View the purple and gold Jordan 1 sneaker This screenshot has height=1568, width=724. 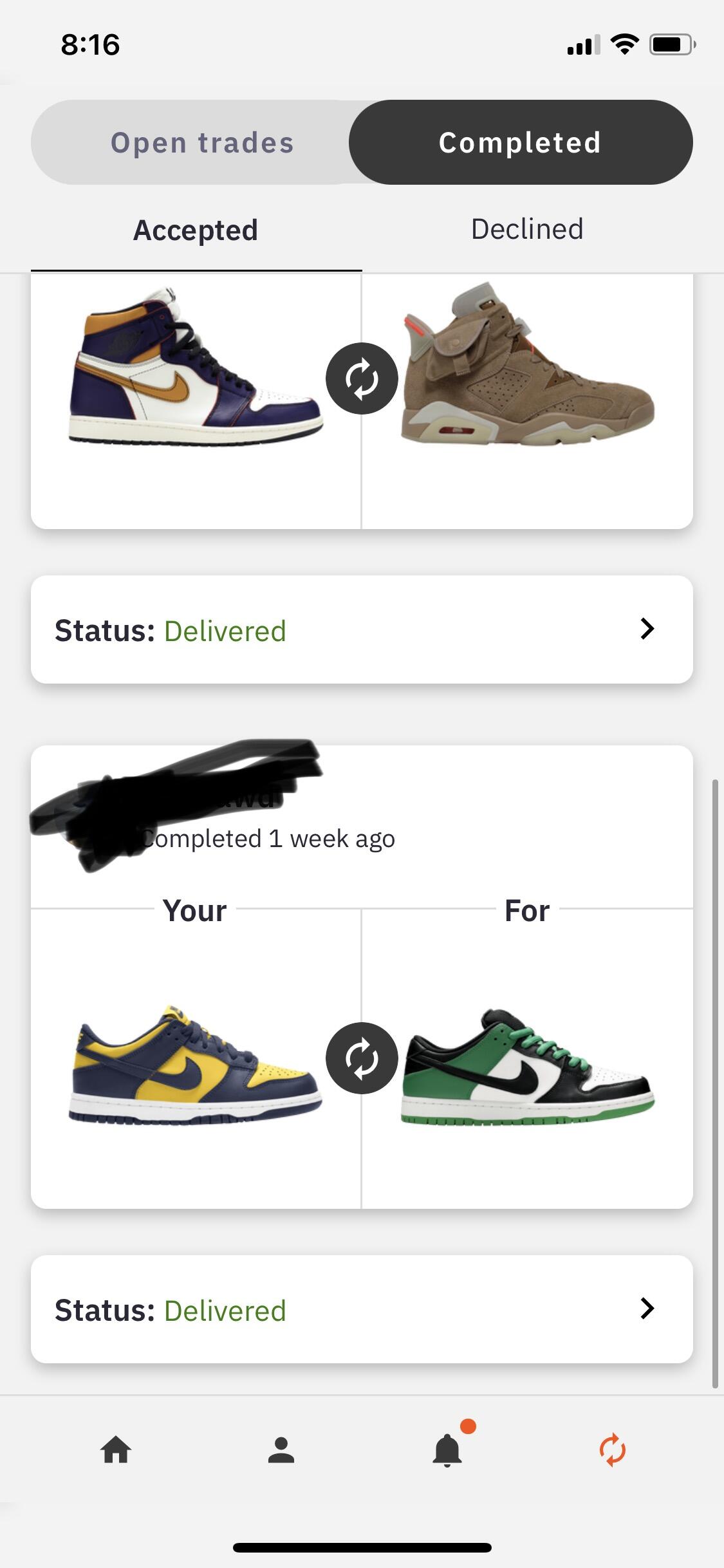196,367
